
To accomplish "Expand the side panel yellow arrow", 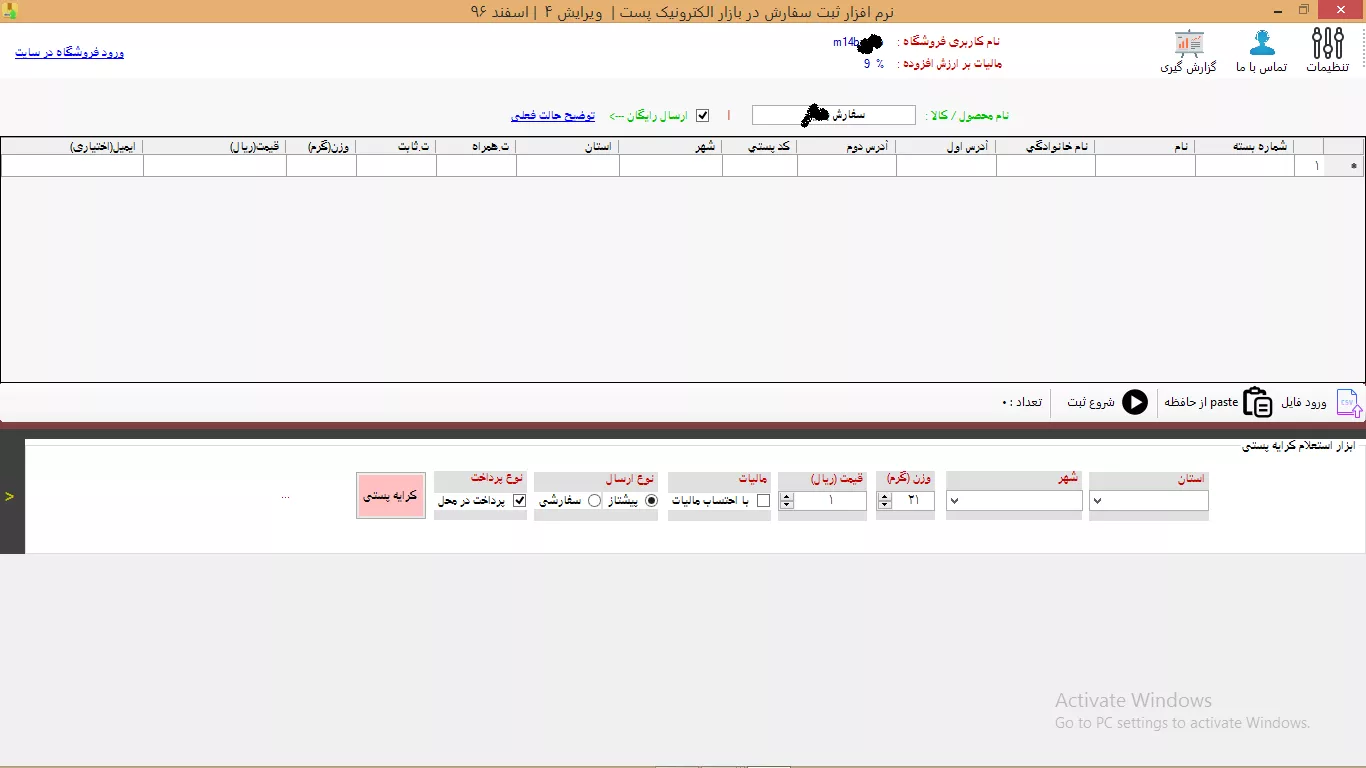I will click(10, 496).
